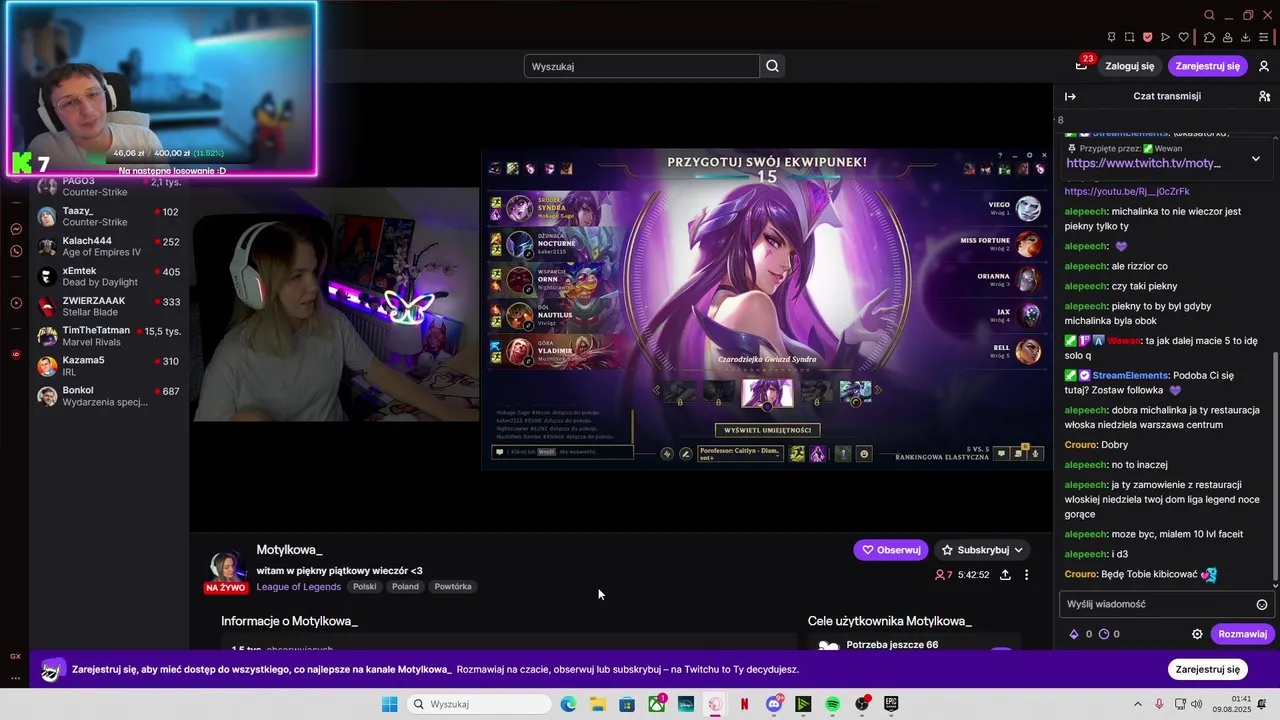
Task: Click the Motylkowa_ channel name
Action: click(289, 550)
